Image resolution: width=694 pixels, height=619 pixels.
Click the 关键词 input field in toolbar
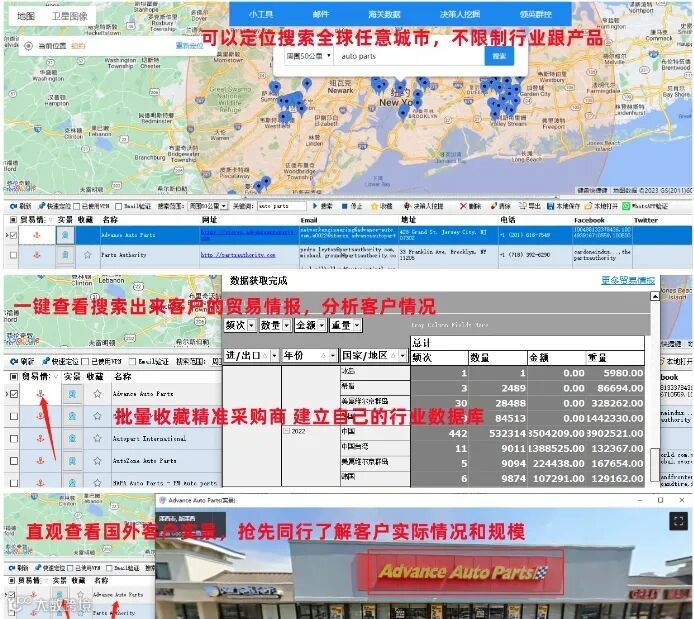point(281,206)
